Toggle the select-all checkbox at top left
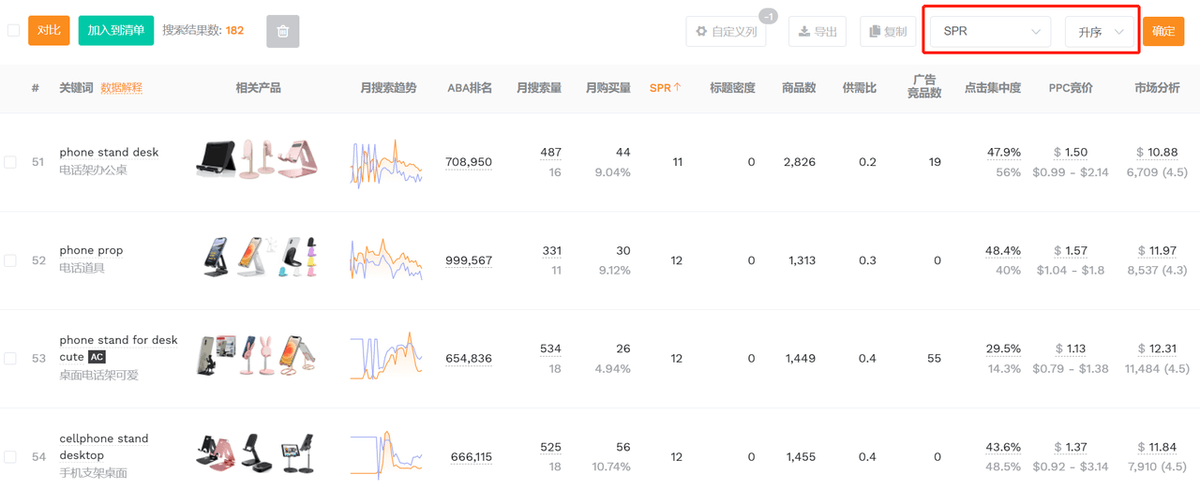Screen dimensions: 1200x504 [x=13, y=30]
